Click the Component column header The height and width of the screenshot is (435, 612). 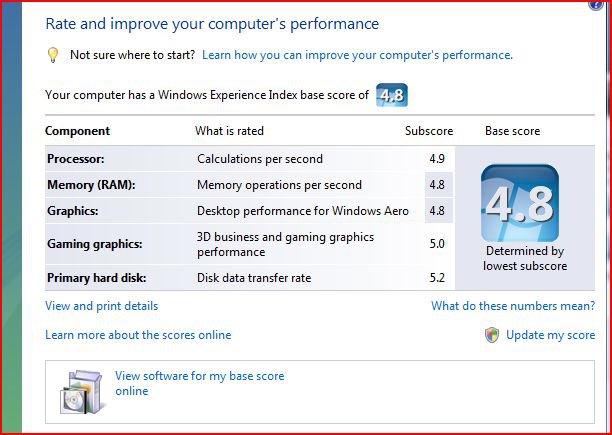[77, 131]
